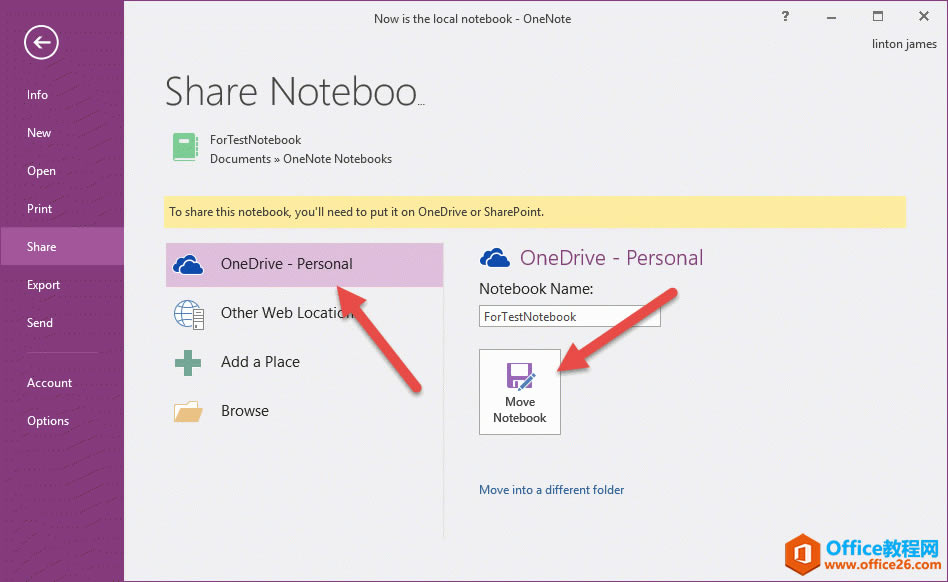Click the Add a Place plus icon
948x582 pixels.
tap(188, 362)
